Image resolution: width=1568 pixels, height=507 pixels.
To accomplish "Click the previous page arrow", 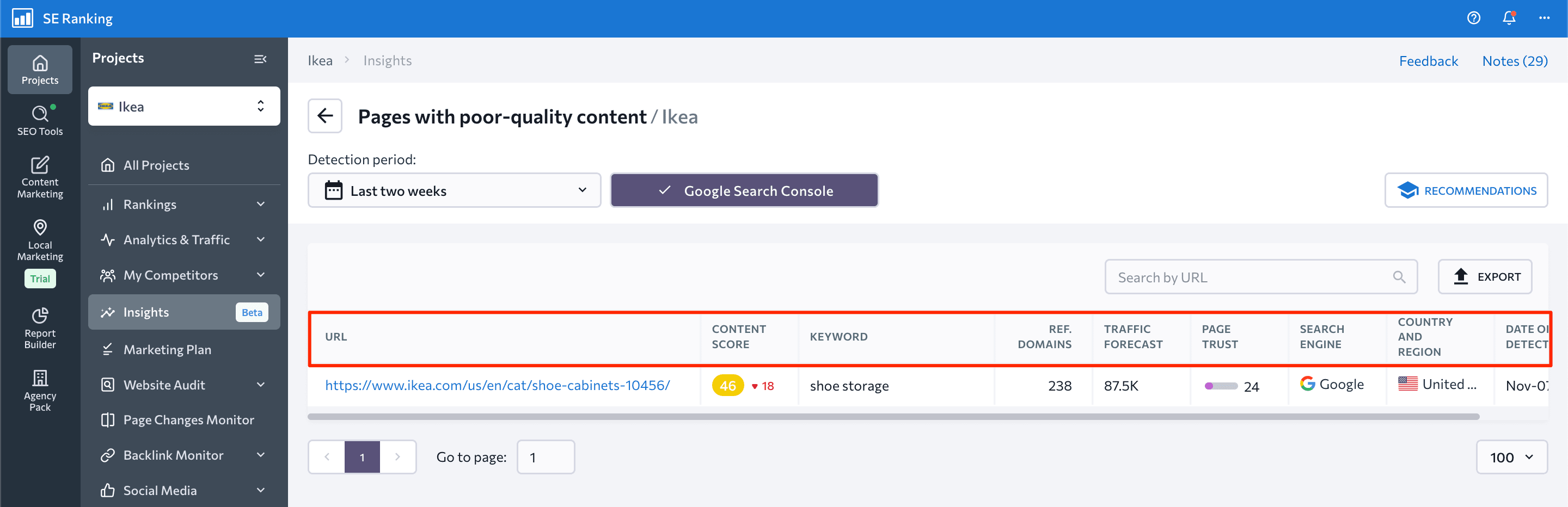I will click(x=327, y=457).
